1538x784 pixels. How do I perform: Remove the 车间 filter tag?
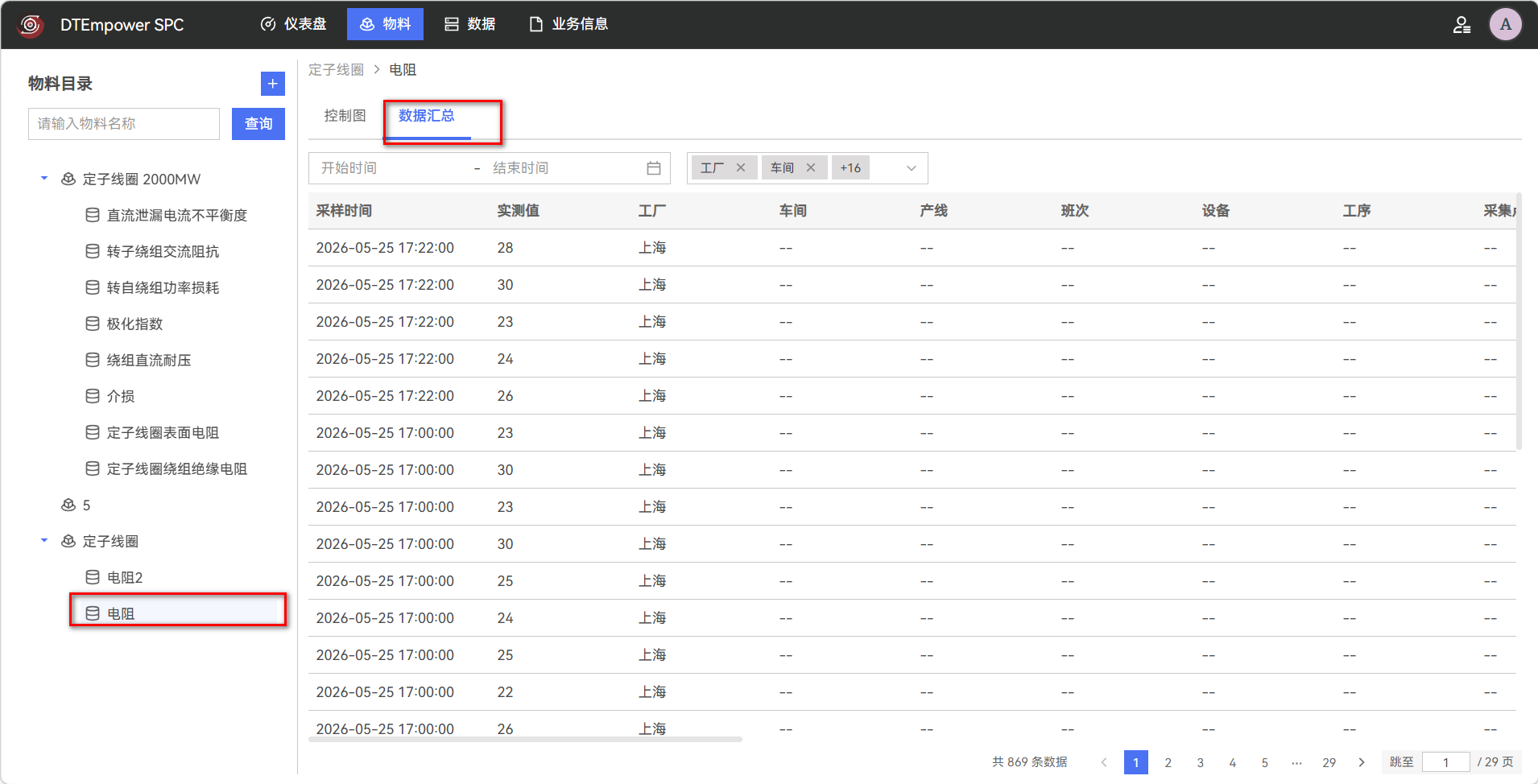point(811,167)
